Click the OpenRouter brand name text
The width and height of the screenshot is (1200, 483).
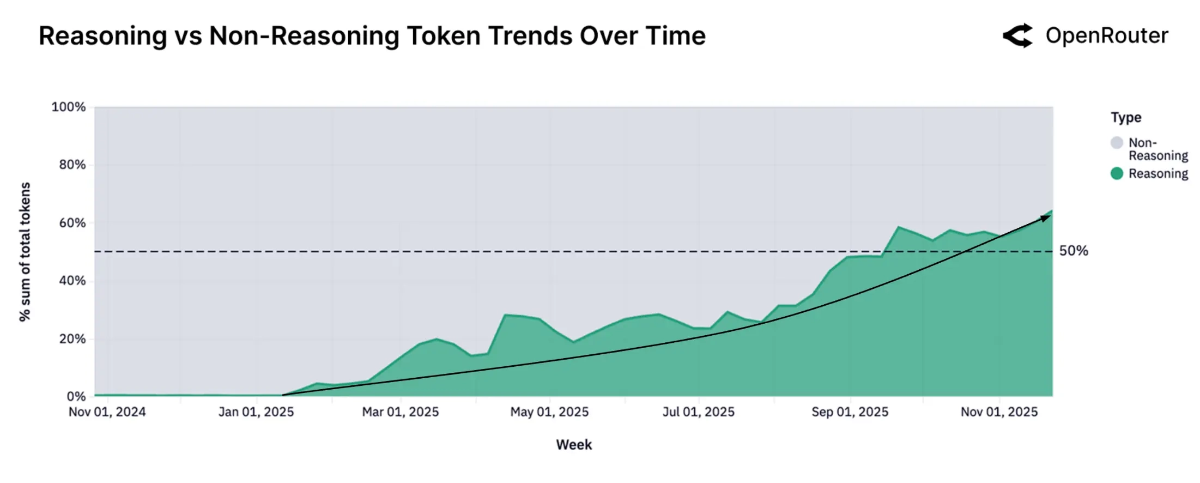(x=1106, y=37)
